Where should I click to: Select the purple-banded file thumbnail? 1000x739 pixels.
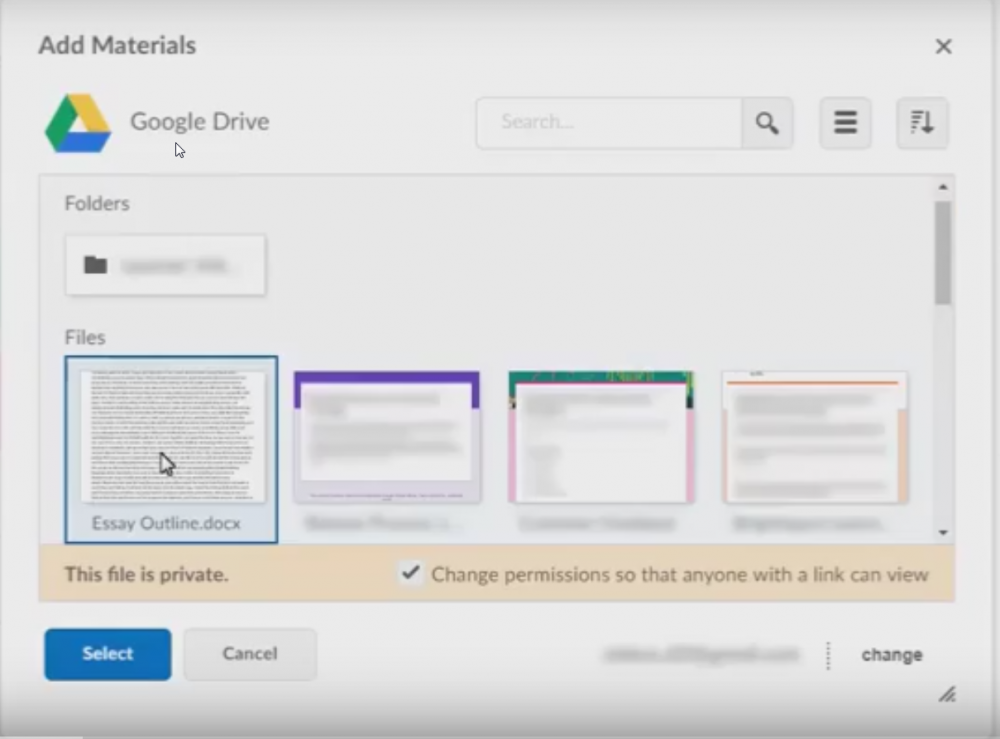pyautogui.click(x=386, y=435)
